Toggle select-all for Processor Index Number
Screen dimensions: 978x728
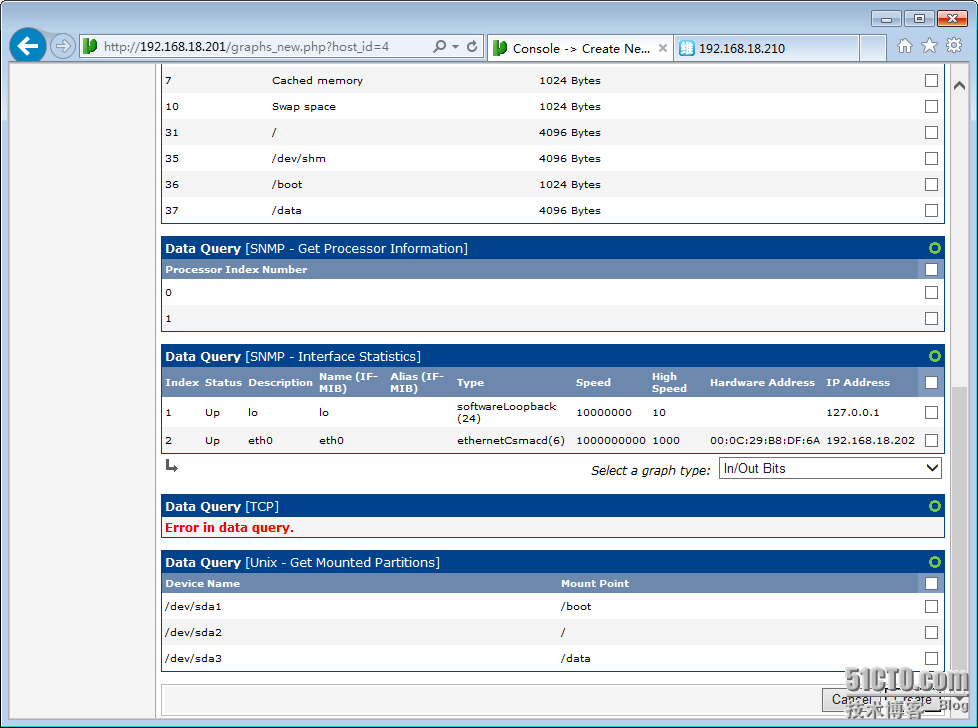click(931, 269)
